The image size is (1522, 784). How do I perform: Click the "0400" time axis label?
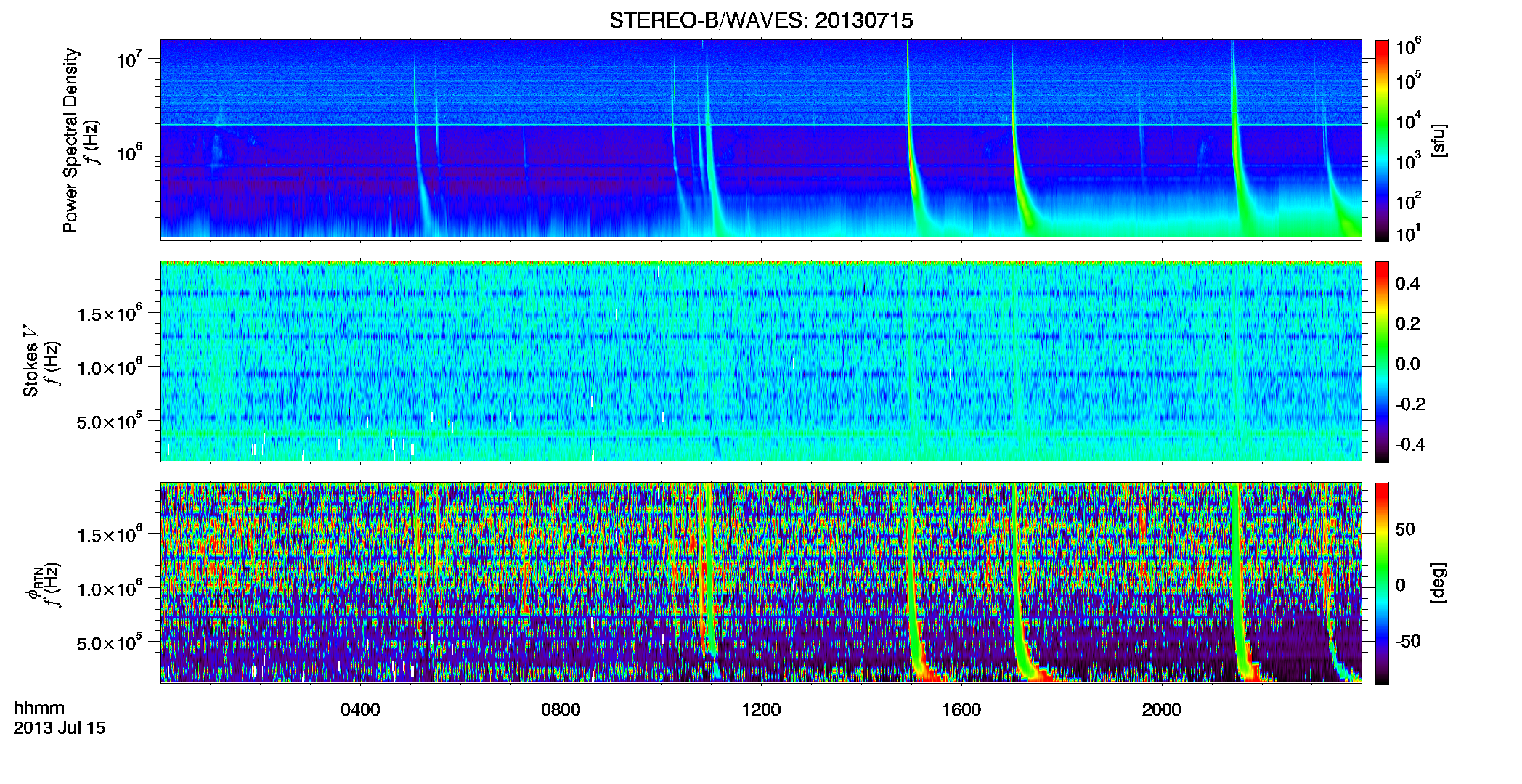click(x=360, y=710)
